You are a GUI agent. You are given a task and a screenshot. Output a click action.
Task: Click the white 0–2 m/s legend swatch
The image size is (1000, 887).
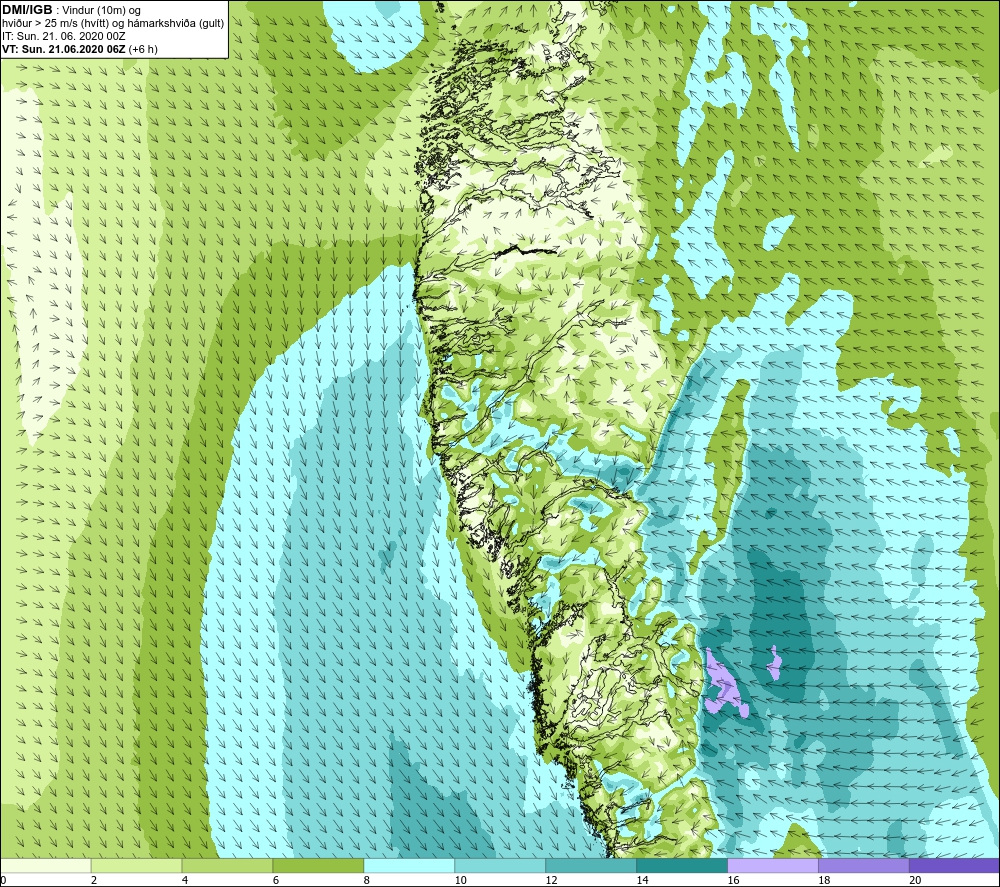click(x=46, y=865)
